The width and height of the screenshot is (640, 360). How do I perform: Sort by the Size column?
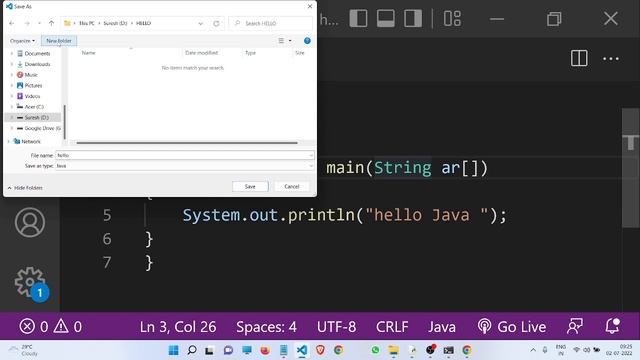point(300,53)
